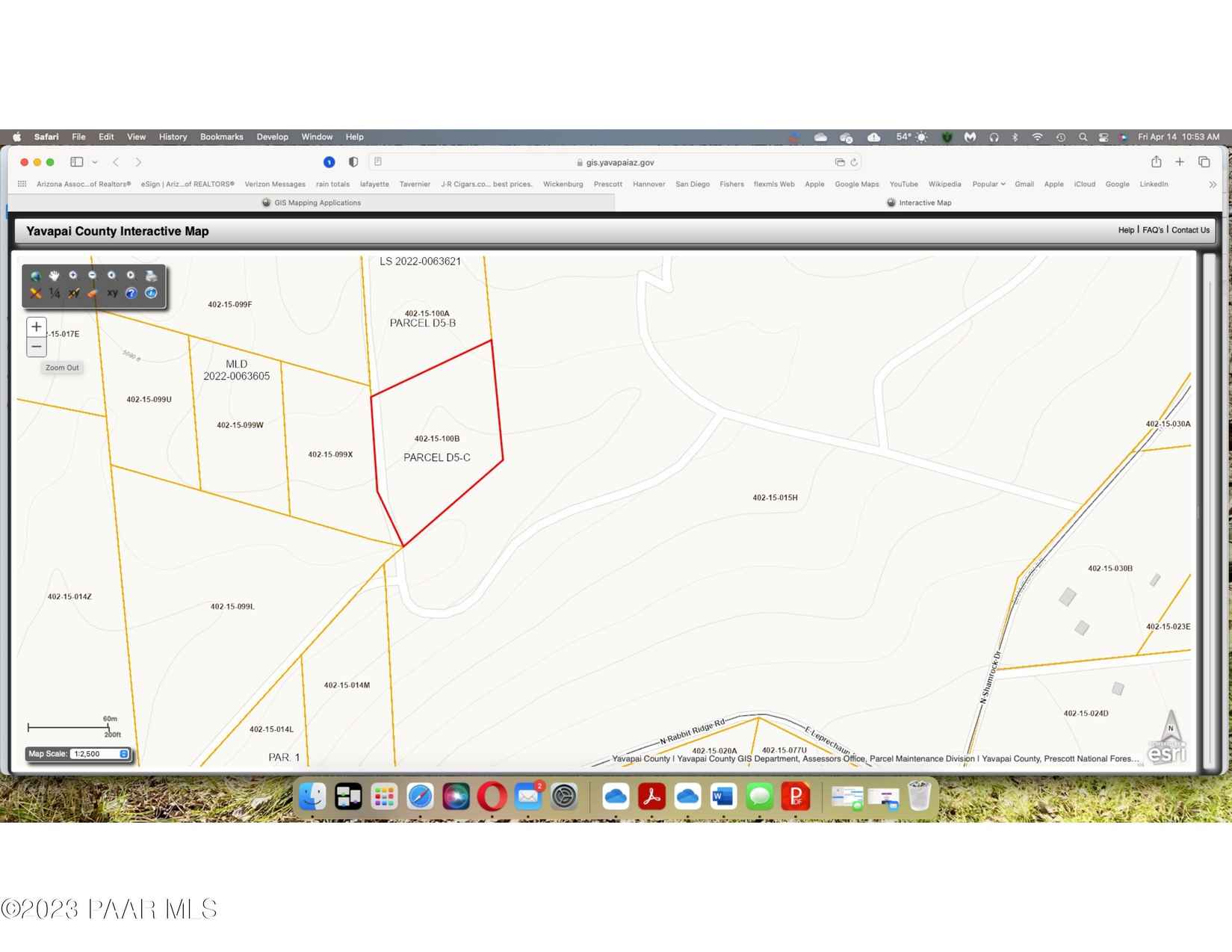
Task: Click the clear selection X tool
Action: 35,293
